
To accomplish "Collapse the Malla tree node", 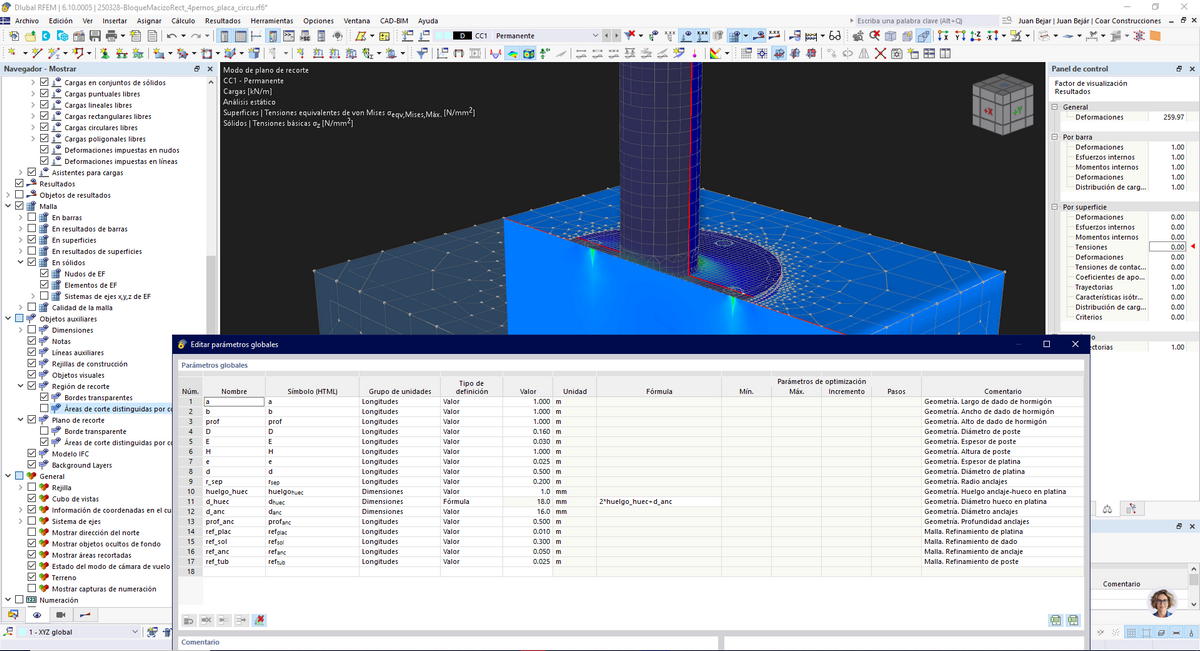I will (7, 206).
